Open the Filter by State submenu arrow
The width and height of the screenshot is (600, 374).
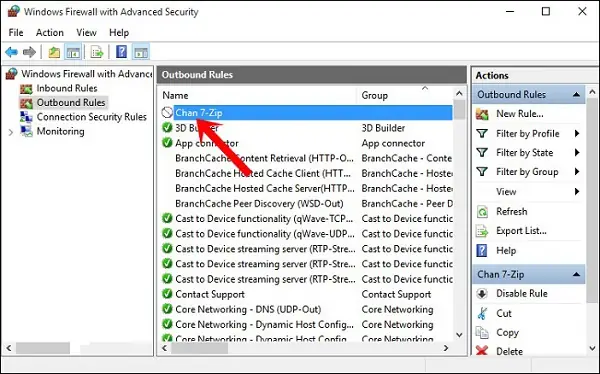point(577,152)
